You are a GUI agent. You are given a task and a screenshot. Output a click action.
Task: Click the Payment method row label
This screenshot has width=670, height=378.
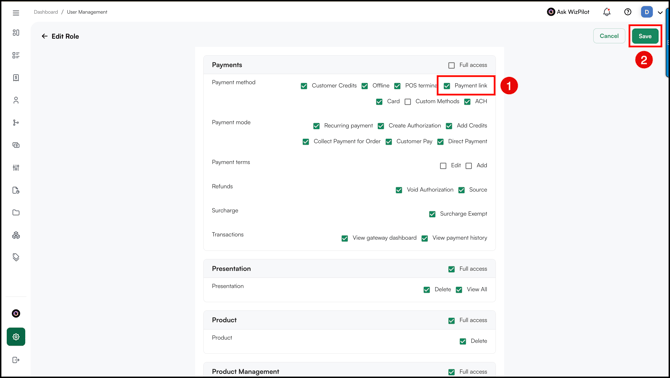pyautogui.click(x=234, y=82)
